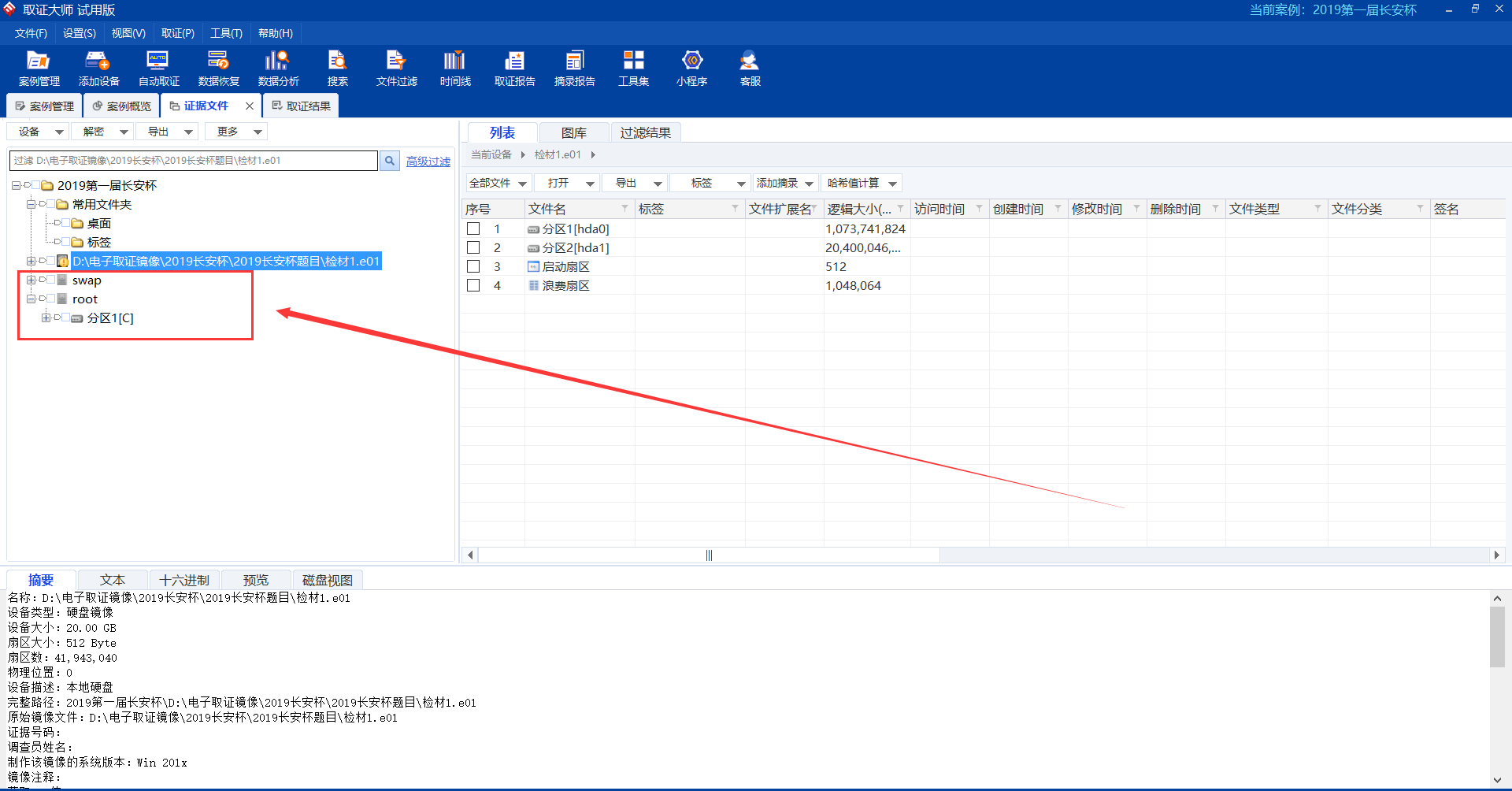
Task: Switch to the 图库 tab
Action: 573,132
